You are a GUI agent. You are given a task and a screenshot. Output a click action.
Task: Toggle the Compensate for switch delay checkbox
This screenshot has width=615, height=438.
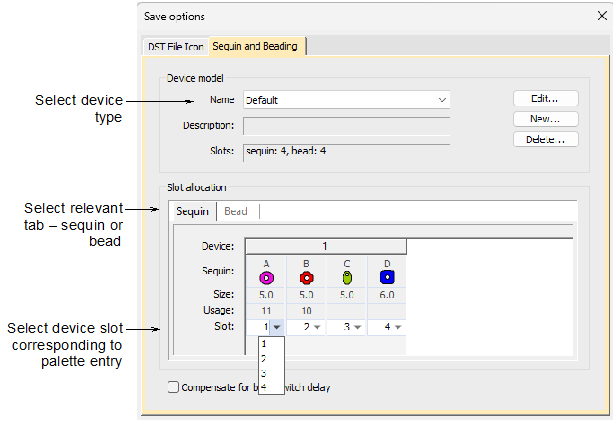[173, 387]
